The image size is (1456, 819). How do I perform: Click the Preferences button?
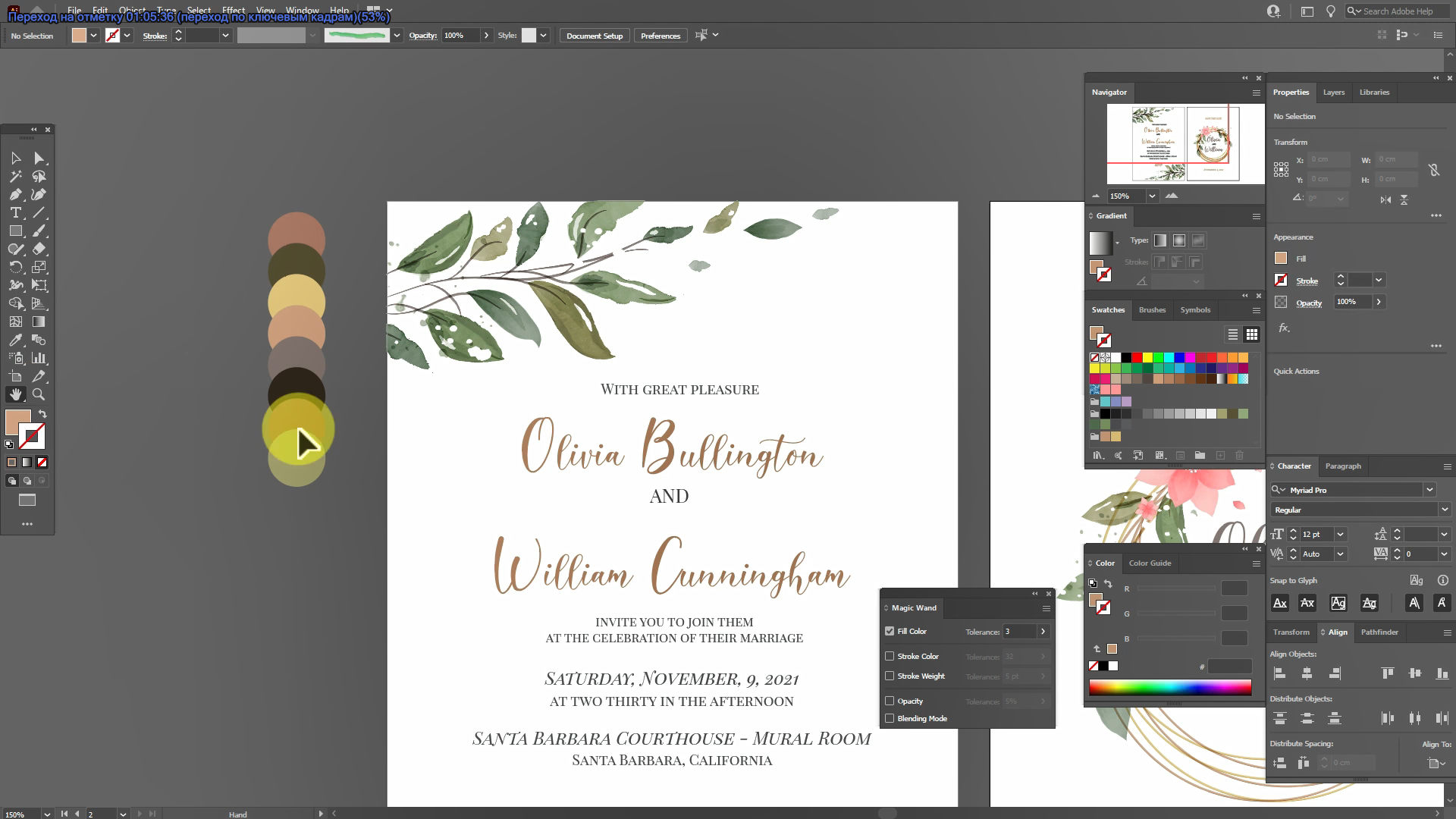coord(660,36)
